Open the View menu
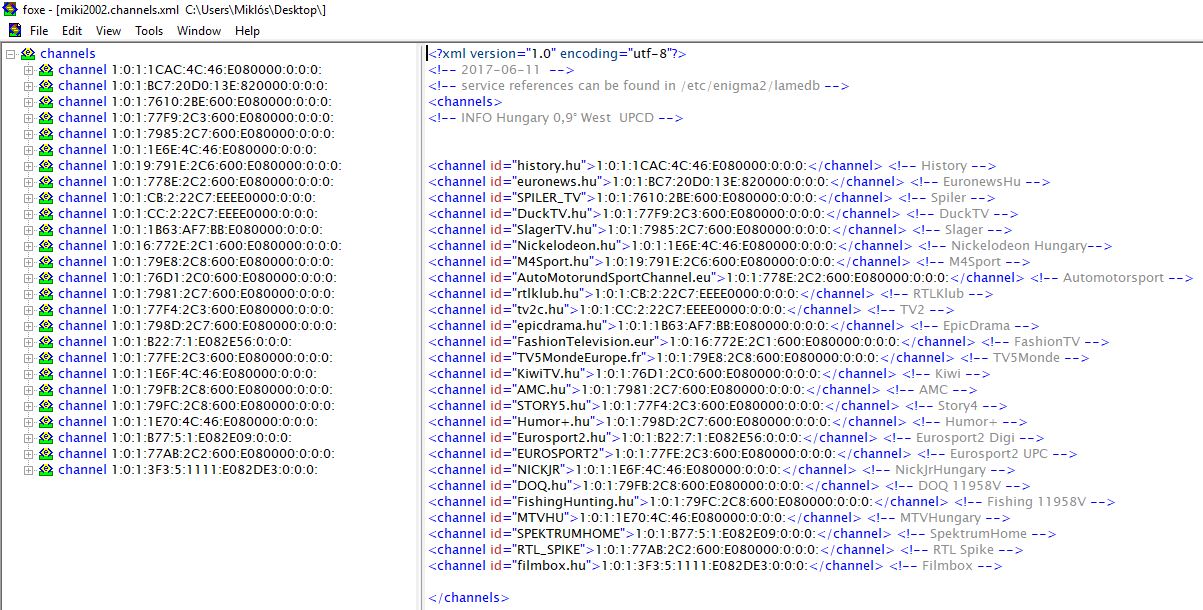 point(108,31)
